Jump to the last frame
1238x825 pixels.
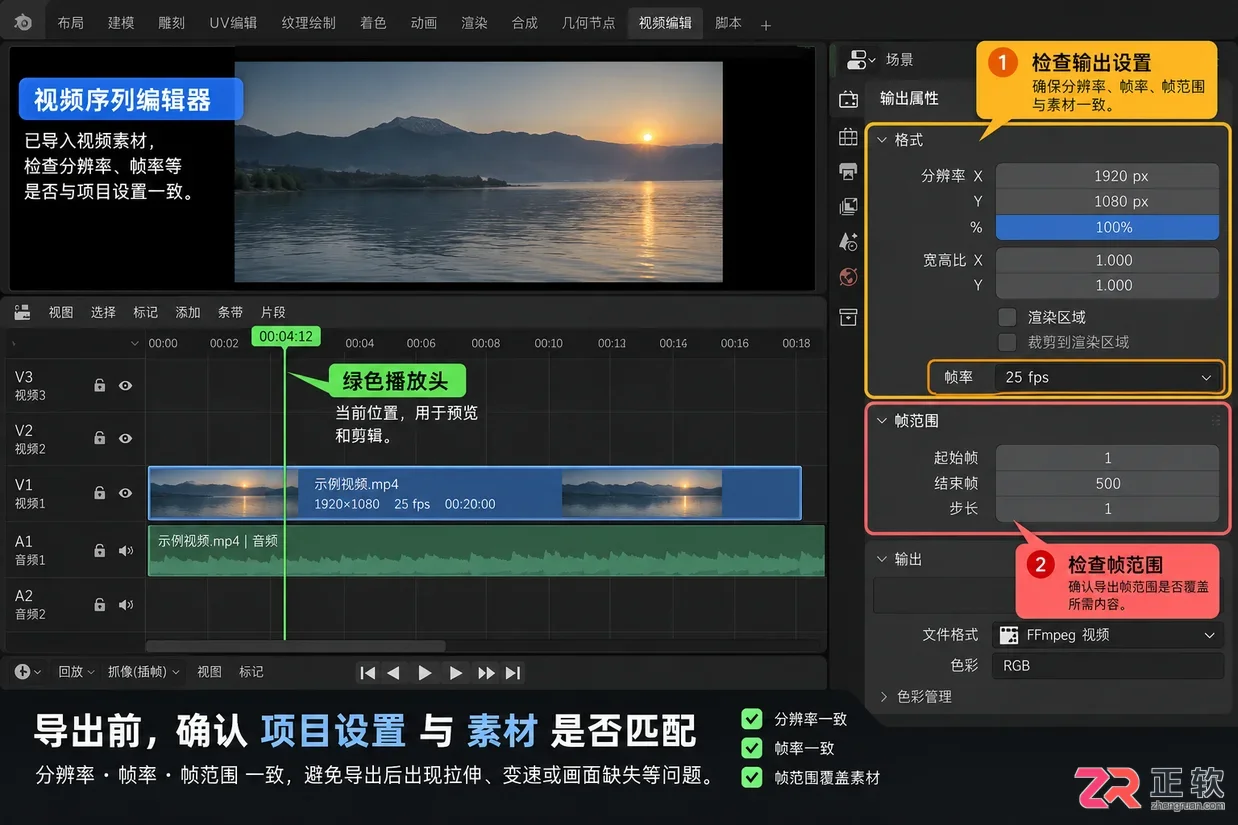coord(513,673)
